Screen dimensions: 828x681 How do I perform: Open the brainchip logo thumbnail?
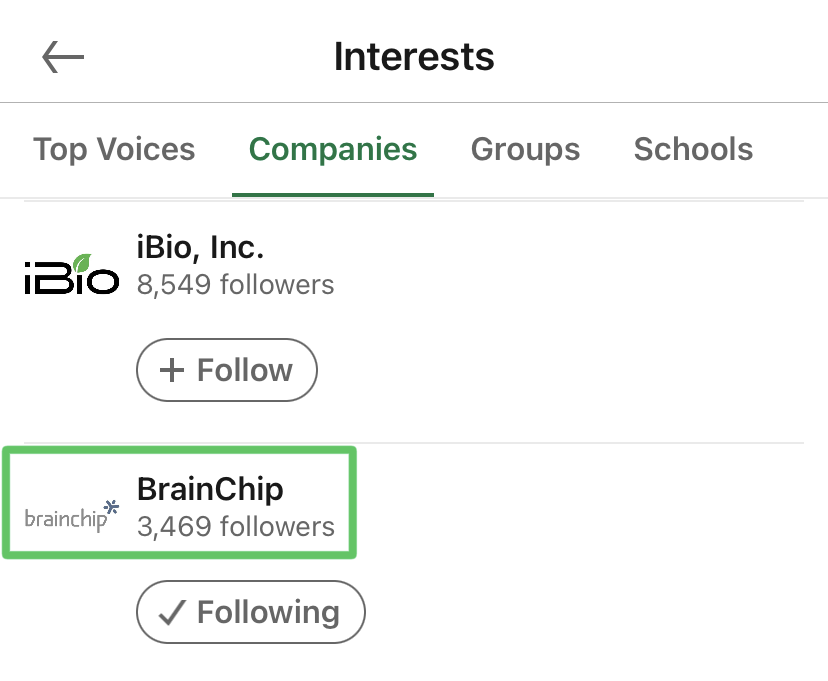pos(72,516)
